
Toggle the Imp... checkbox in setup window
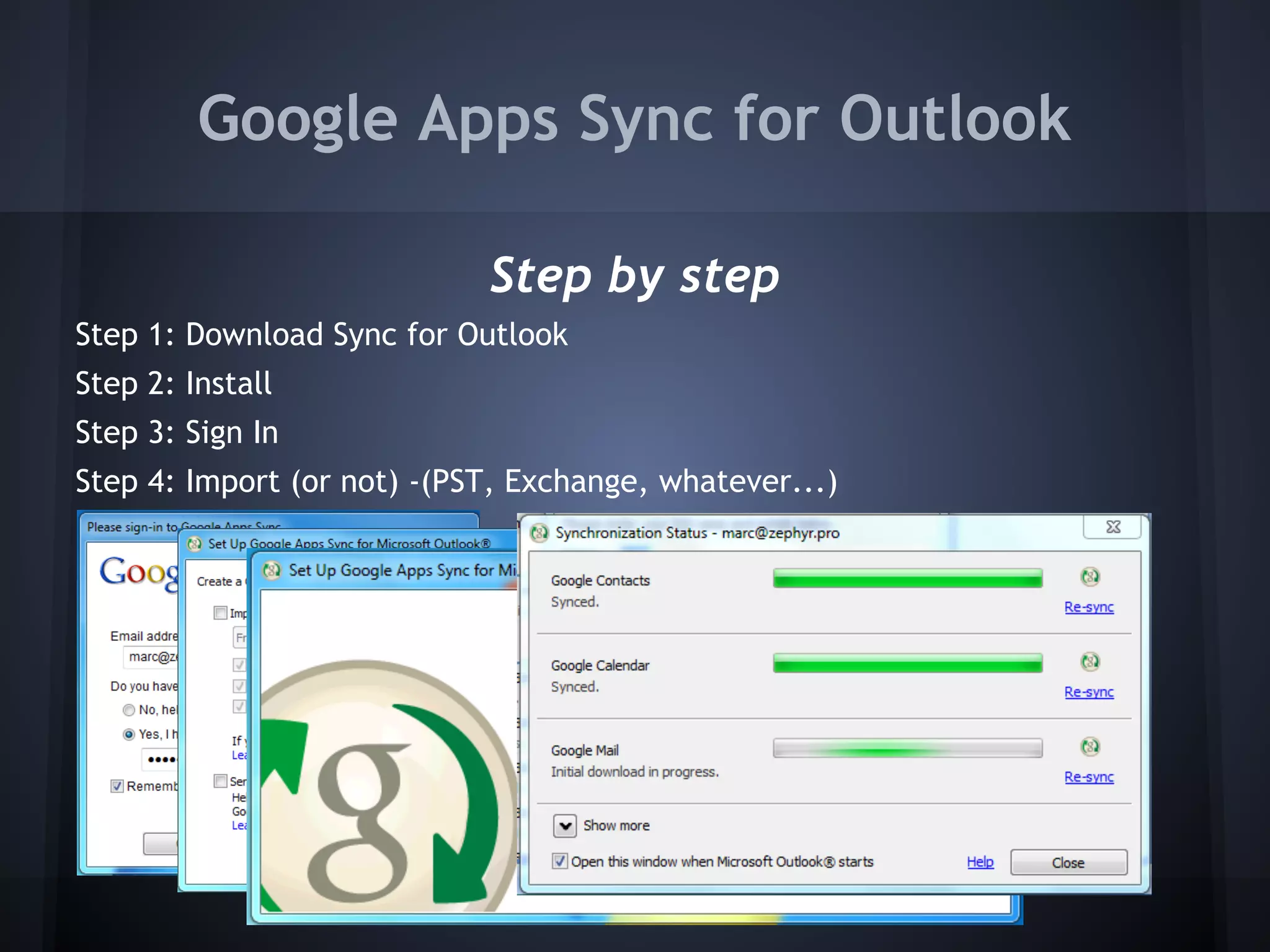click(x=220, y=613)
